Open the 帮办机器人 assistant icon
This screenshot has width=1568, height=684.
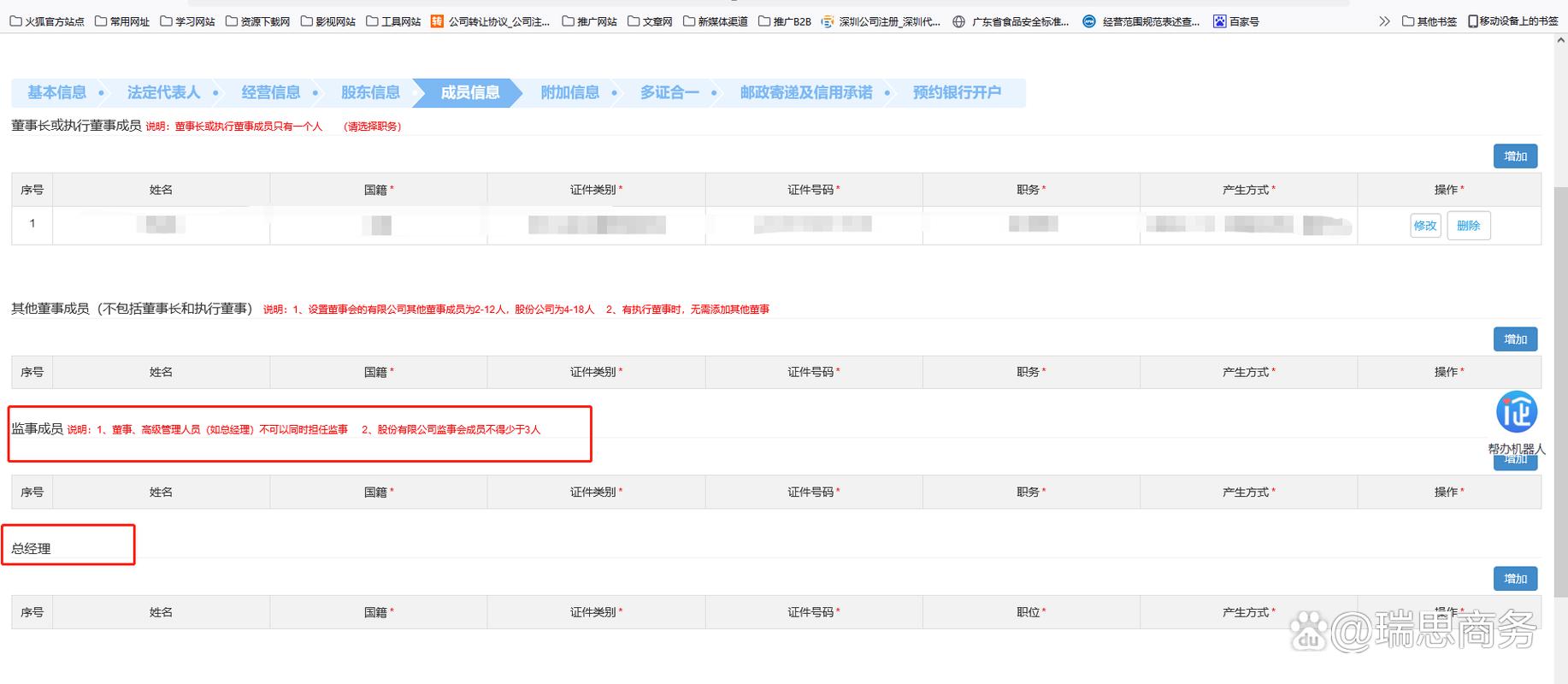(x=1517, y=413)
